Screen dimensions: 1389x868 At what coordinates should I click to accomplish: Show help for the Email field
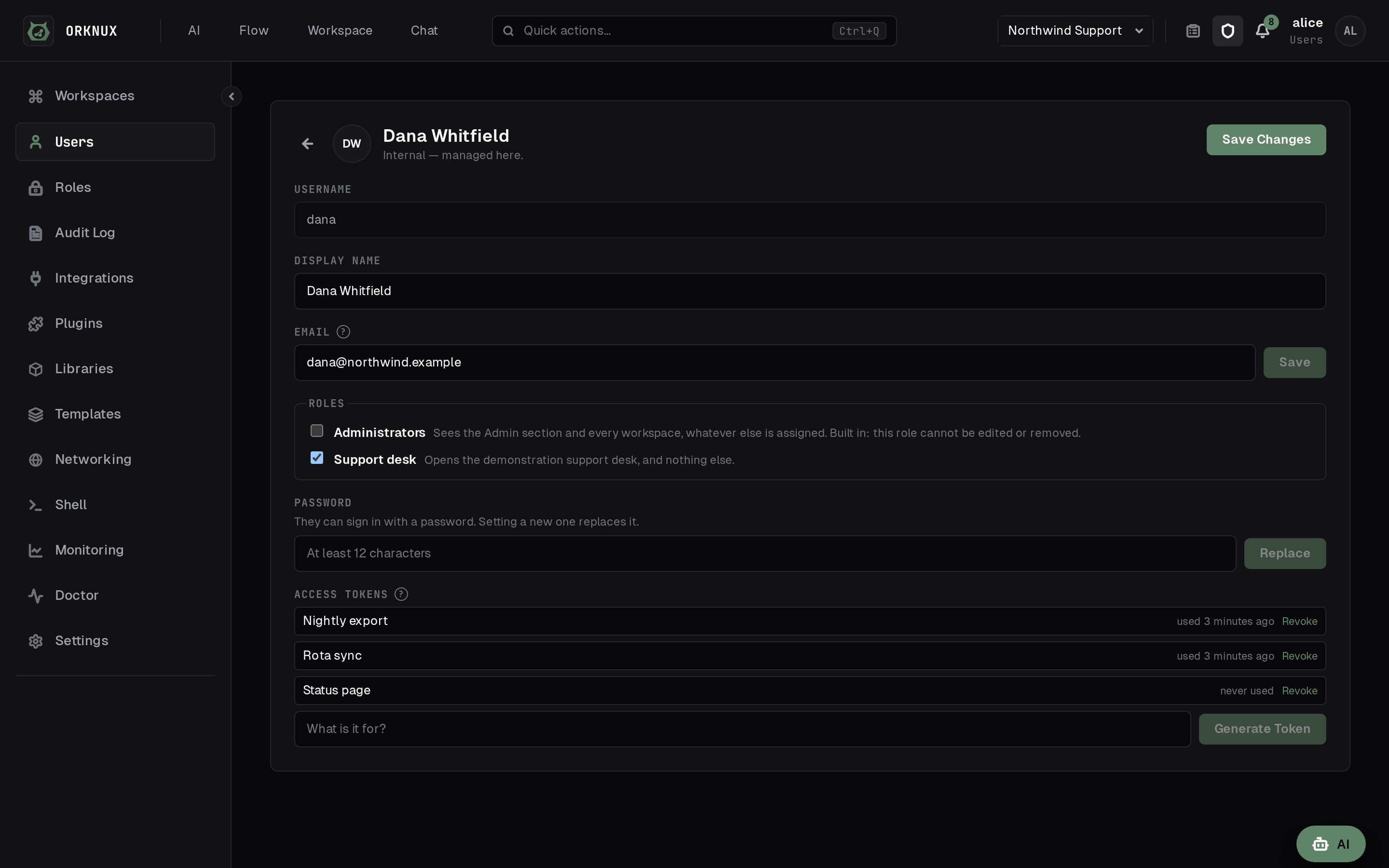(x=343, y=332)
